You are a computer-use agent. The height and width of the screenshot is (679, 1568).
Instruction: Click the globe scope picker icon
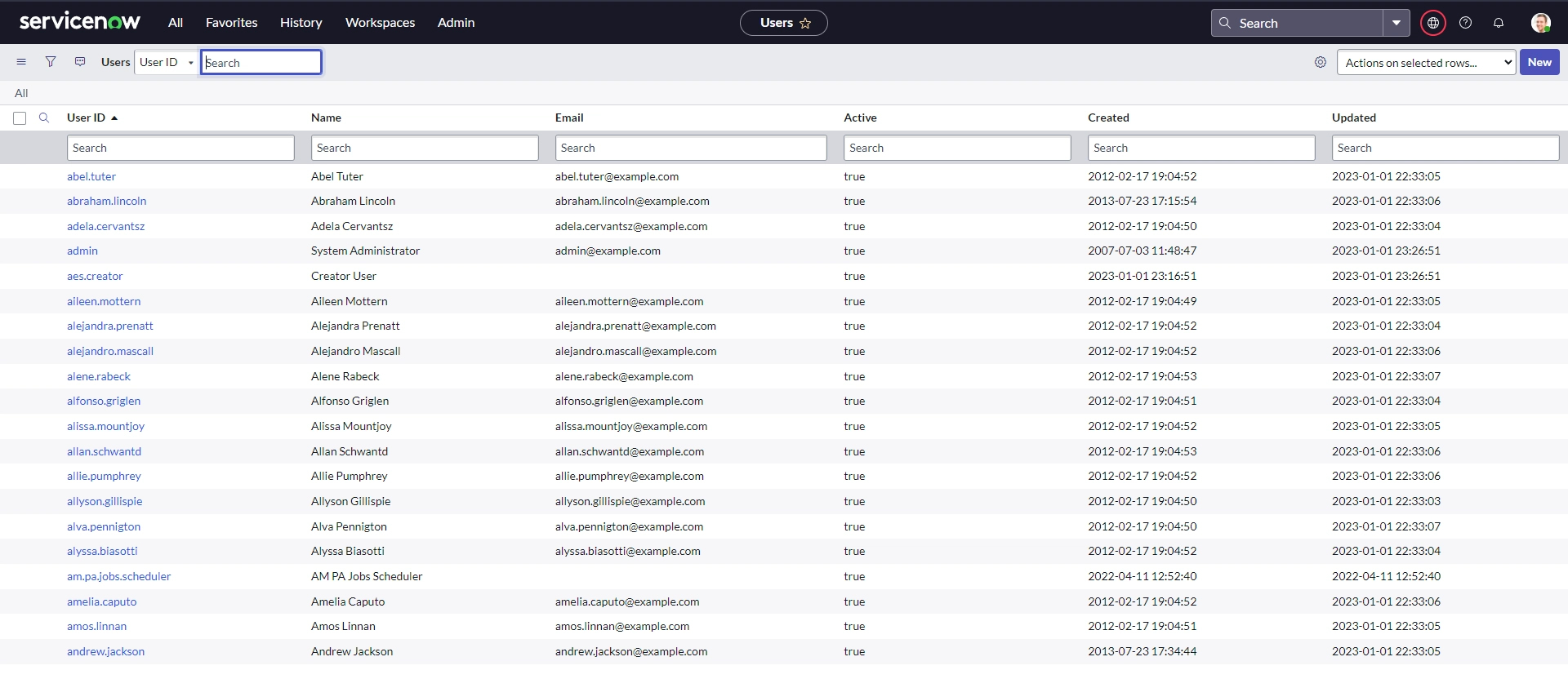click(1433, 23)
